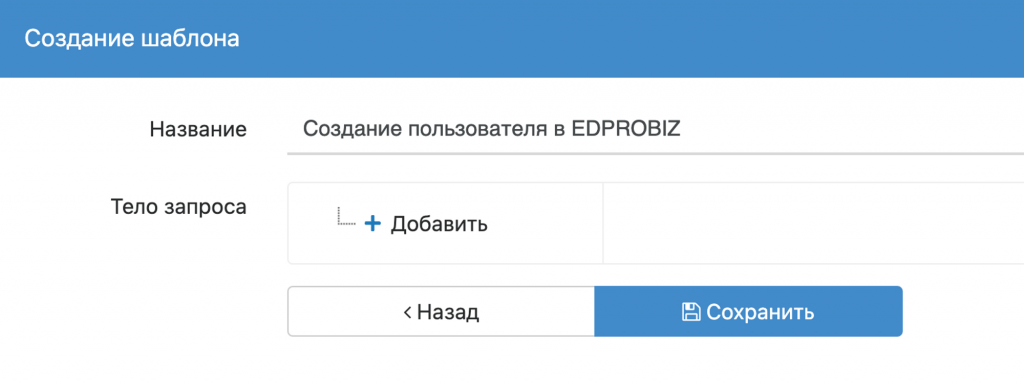The width and height of the screenshot is (1024, 386).
Task: Save the template with the Сохранить button
Action: click(748, 312)
